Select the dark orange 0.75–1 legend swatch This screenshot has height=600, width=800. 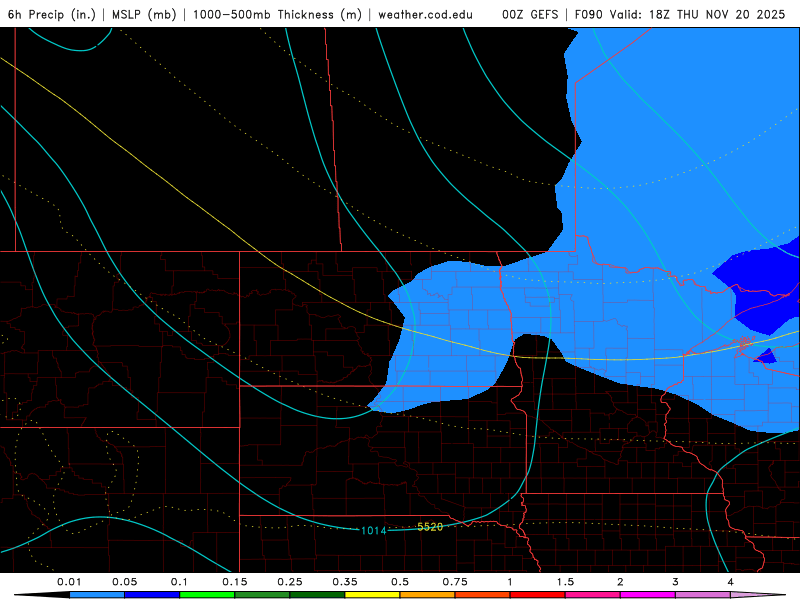(483, 595)
